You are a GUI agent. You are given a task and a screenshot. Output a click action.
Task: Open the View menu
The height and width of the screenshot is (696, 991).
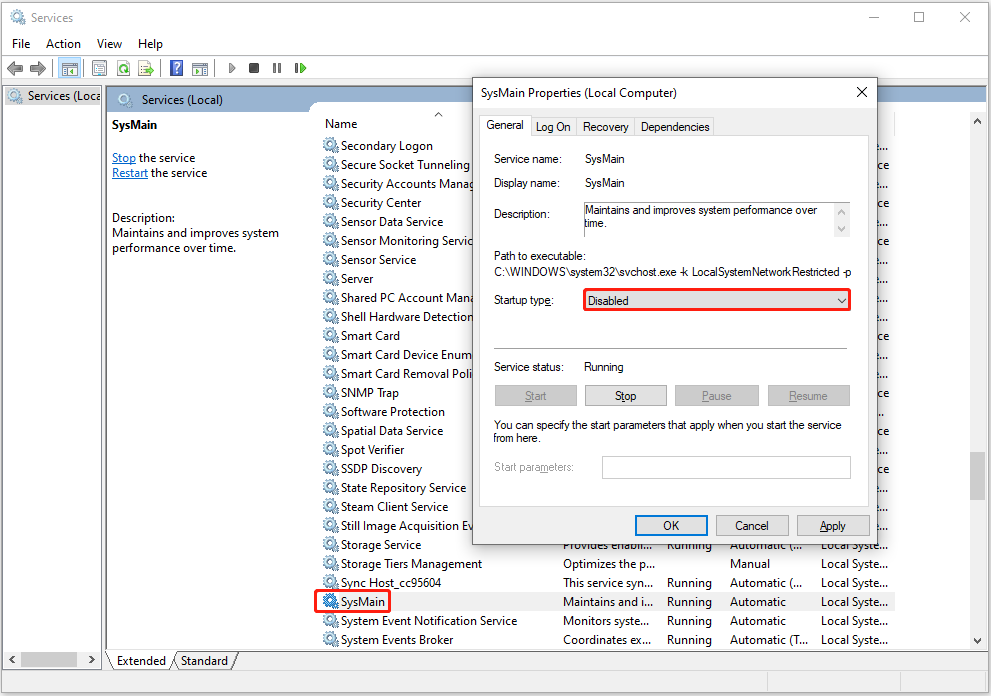click(x=109, y=44)
